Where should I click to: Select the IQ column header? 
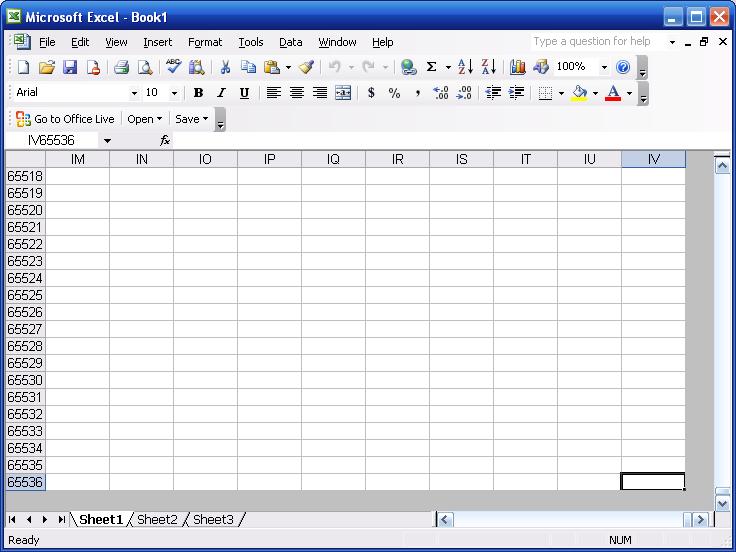pos(333,159)
